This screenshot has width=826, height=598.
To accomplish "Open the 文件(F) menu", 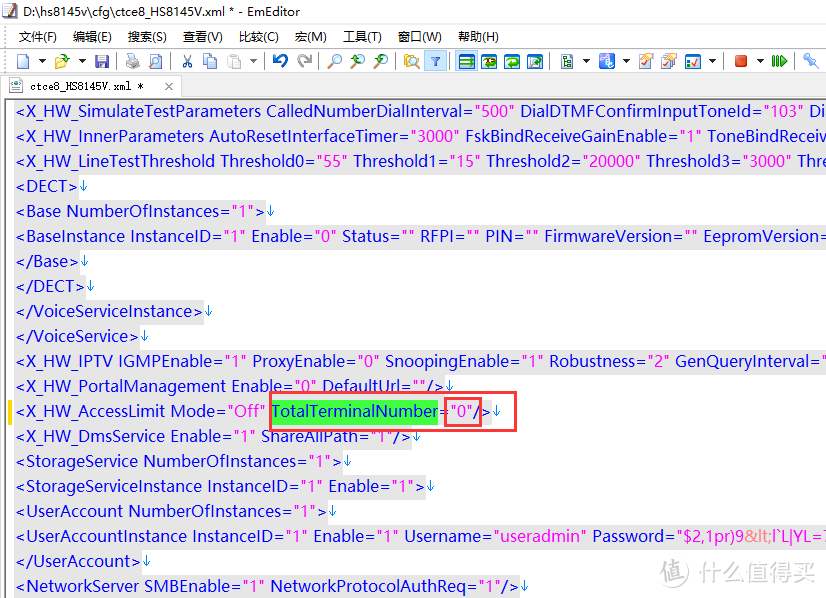I will (x=38, y=36).
